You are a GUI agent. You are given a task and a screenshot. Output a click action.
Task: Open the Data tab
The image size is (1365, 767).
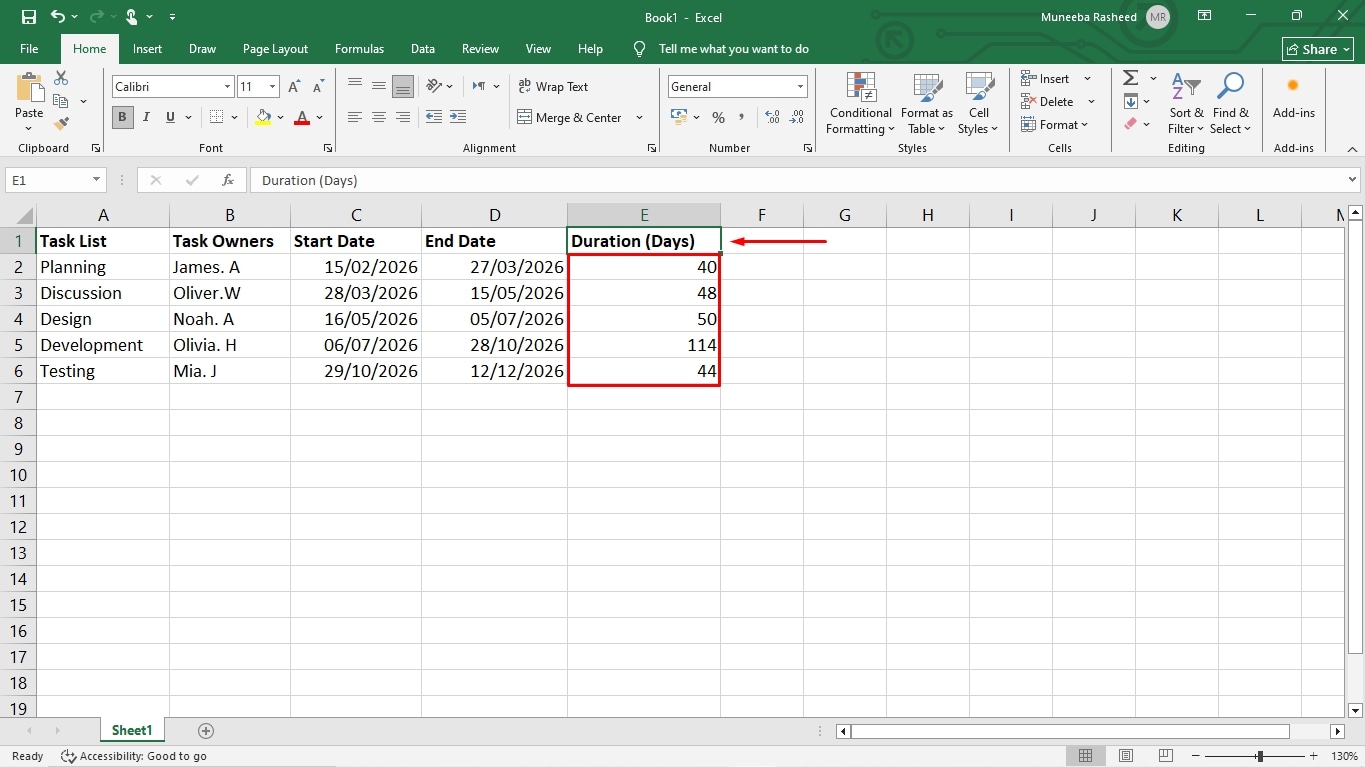click(422, 49)
